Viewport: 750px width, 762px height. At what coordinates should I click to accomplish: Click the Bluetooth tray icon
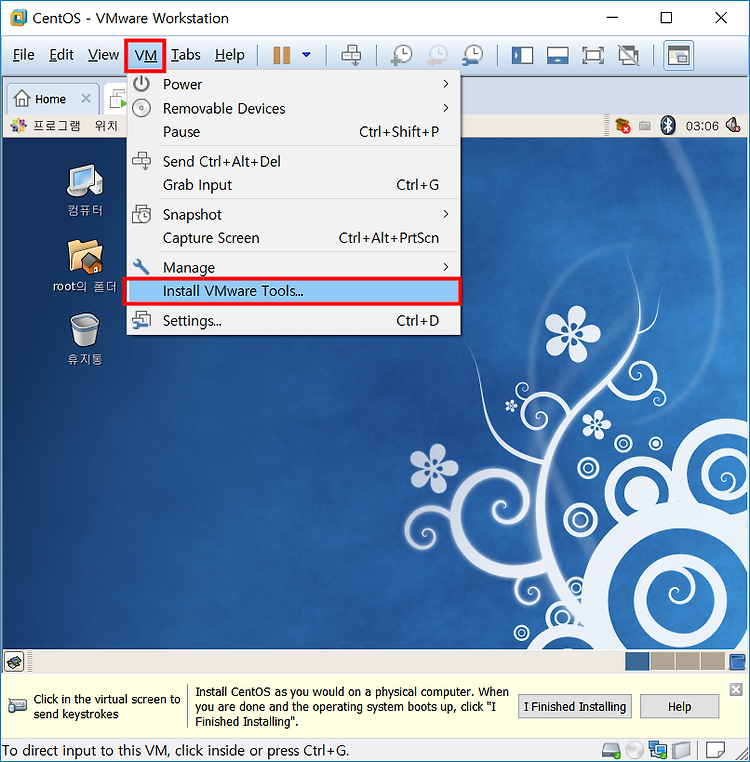tap(668, 125)
